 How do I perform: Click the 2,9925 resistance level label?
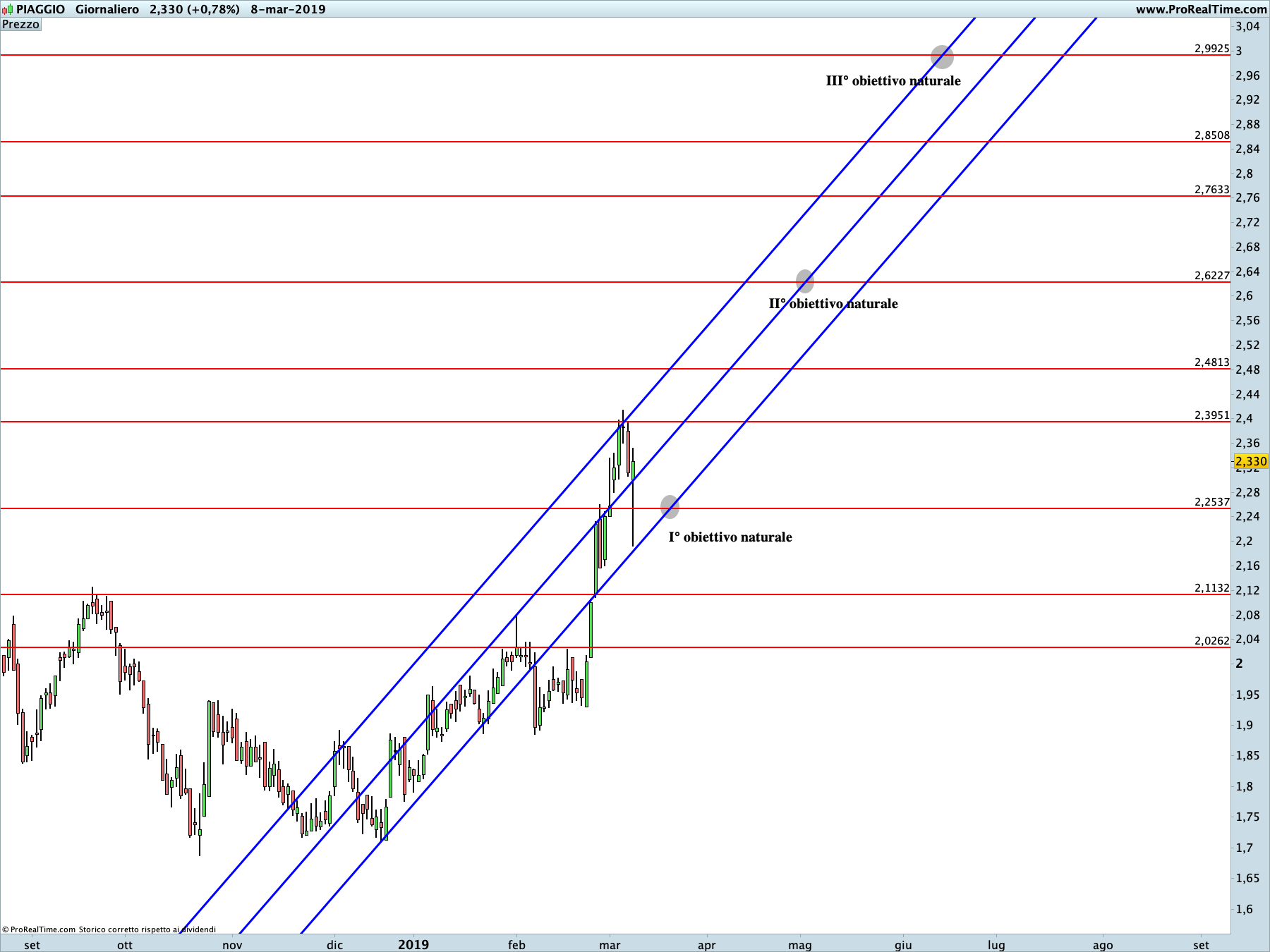click(1211, 49)
